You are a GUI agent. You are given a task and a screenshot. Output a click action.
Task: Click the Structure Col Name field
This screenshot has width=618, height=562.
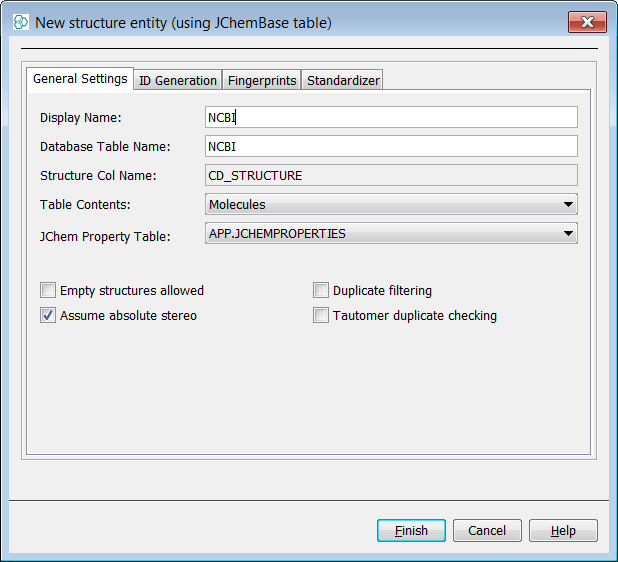point(390,176)
